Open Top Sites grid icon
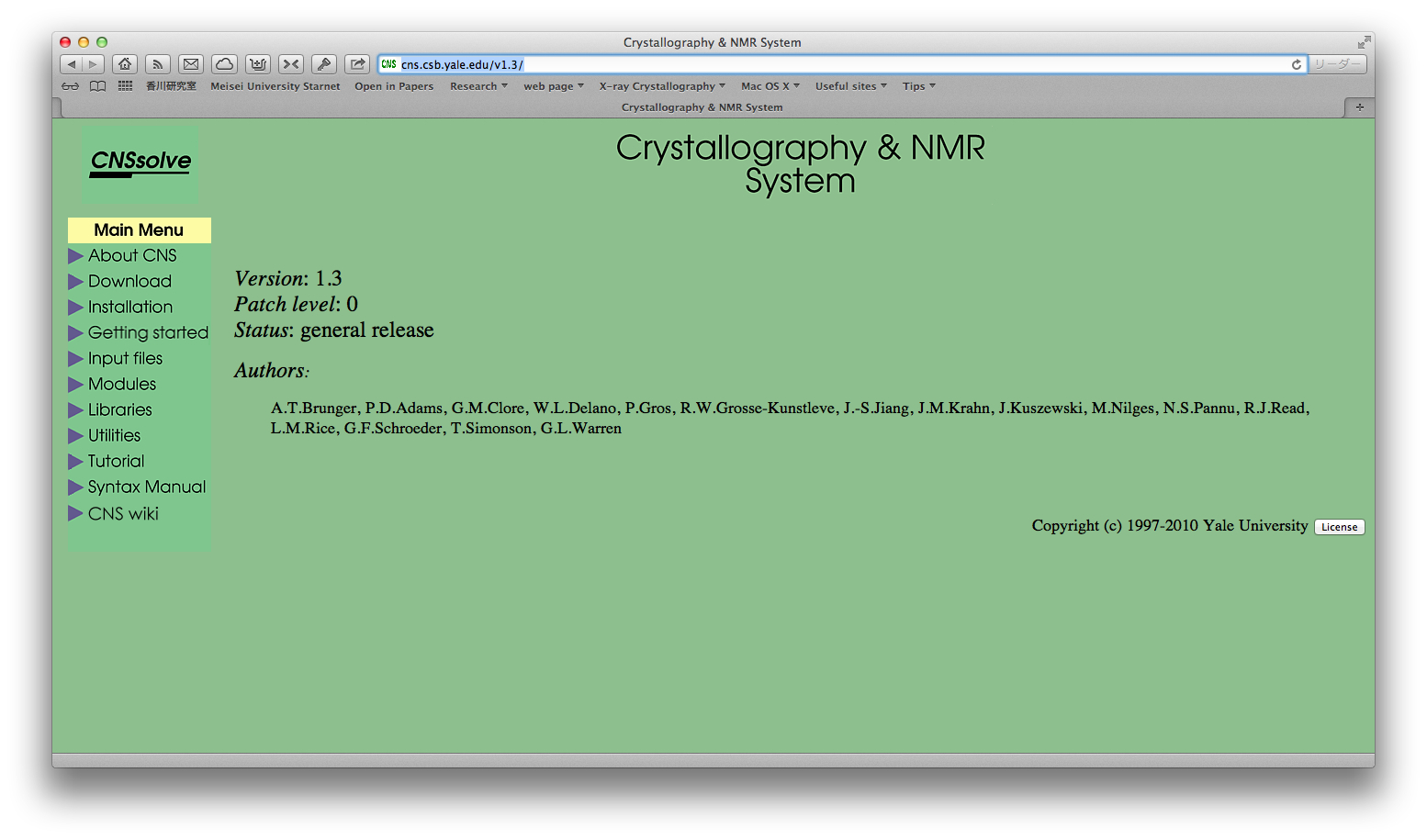The width and height of the screenshot is (1427, 840). pos(126,86)
